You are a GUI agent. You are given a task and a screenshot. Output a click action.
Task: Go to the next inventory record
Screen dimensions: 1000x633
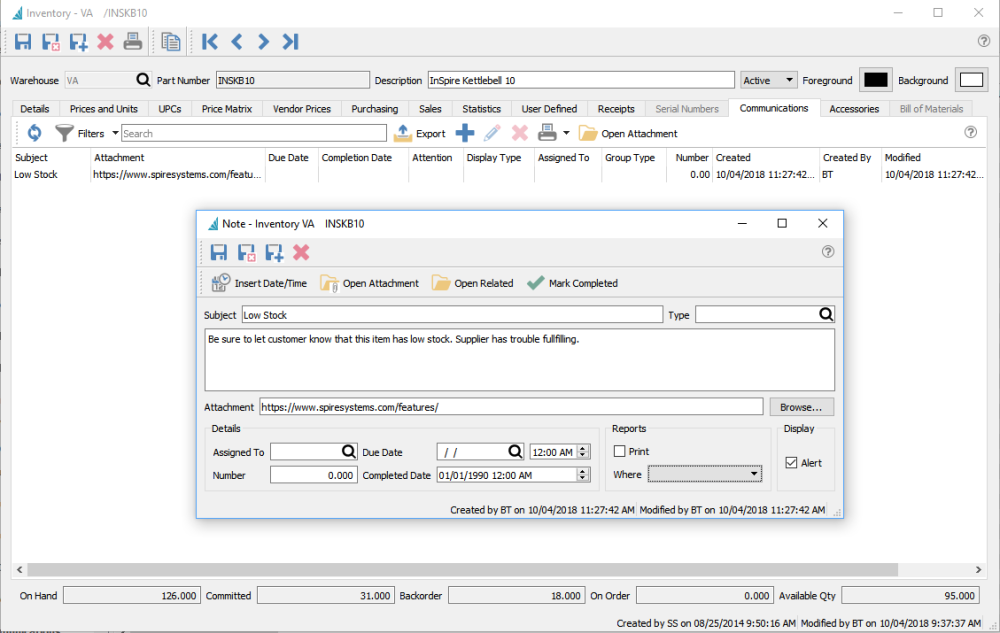coord(263,42)
